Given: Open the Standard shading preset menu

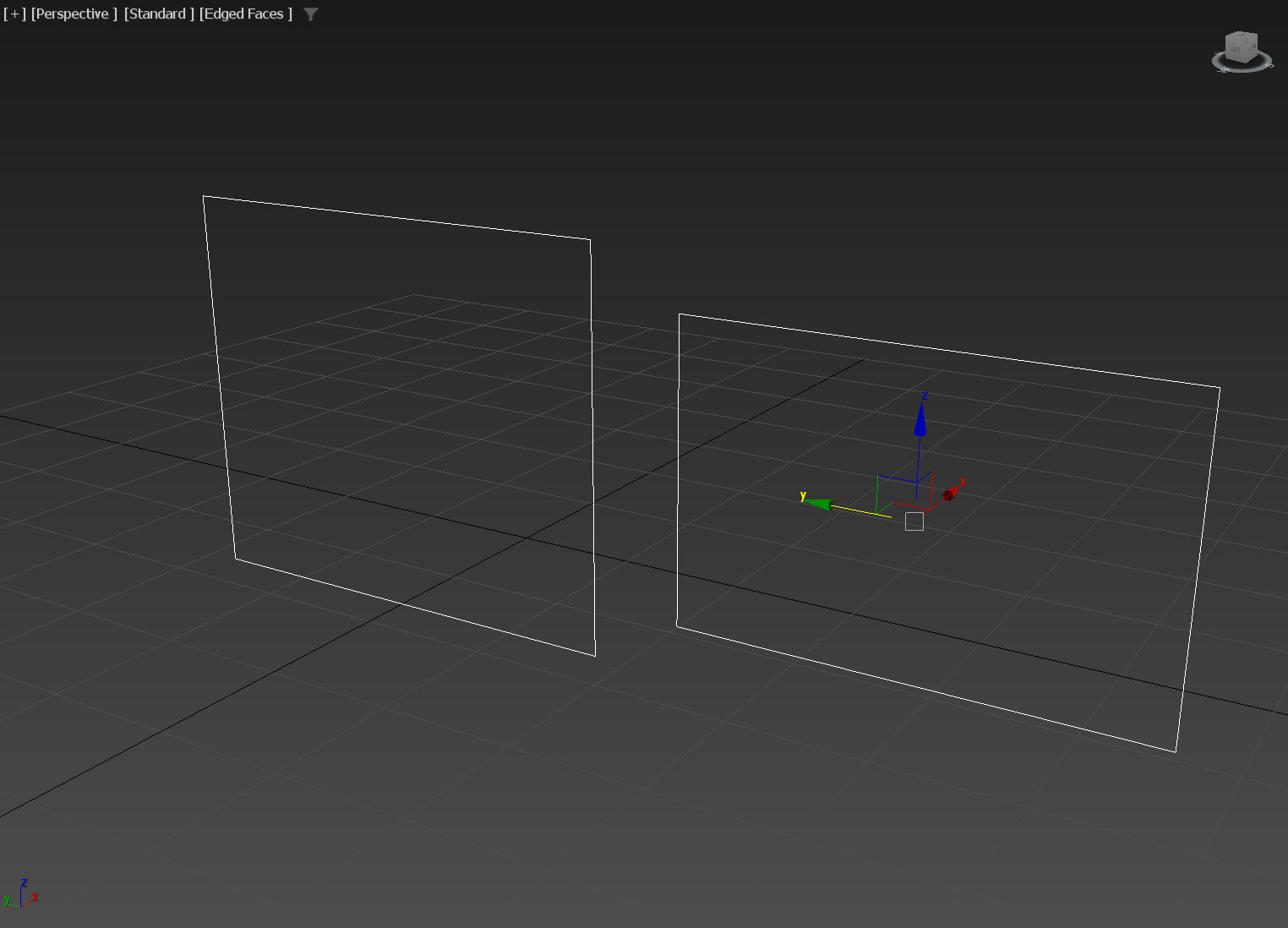Looking at the screenshot, I should click(x=159, y=14).
